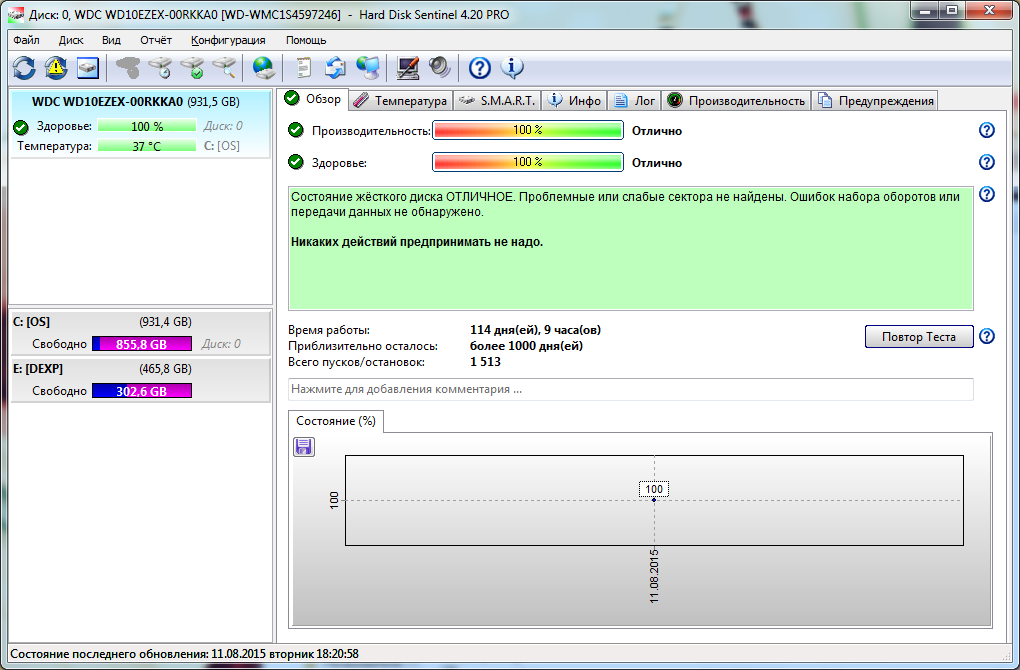Image resolution: width=1020 pixels, height=670 pixels.
Task: Click the monitor with screwdriver configuration icon
Action: coord(408,68)
